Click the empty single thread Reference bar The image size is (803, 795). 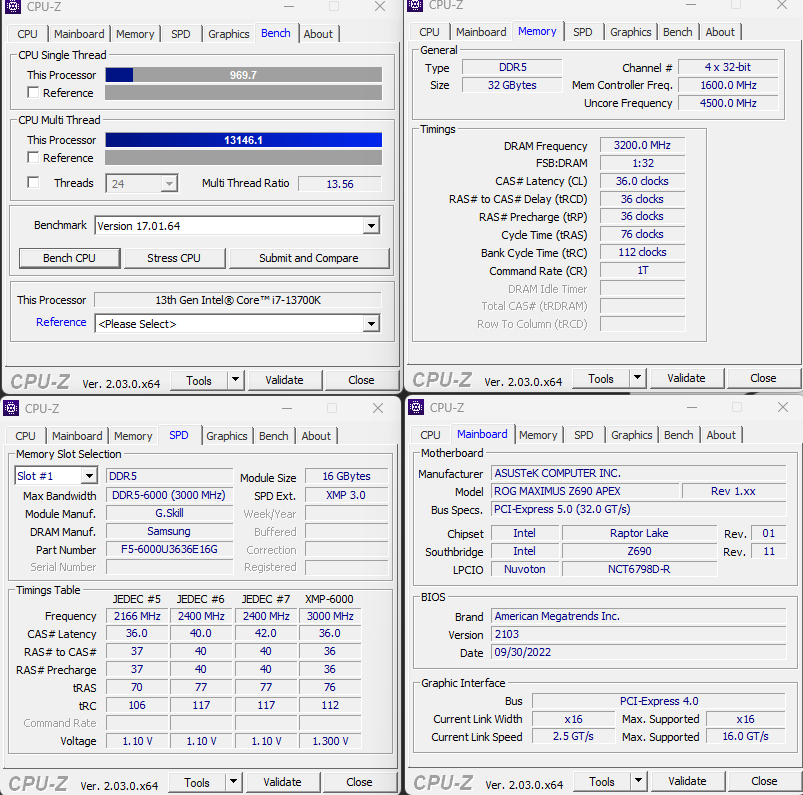pyautogui.click(x=244, y=93)
